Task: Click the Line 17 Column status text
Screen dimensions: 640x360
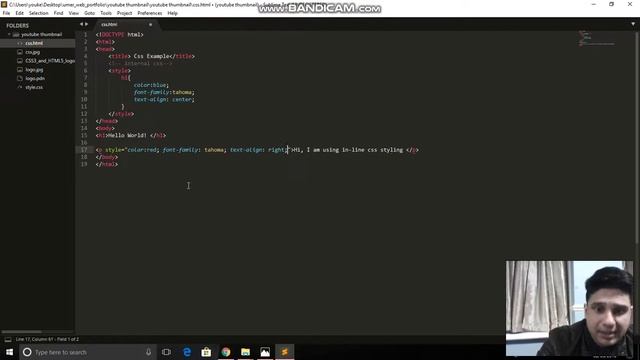Action: [x=47, y=339]
